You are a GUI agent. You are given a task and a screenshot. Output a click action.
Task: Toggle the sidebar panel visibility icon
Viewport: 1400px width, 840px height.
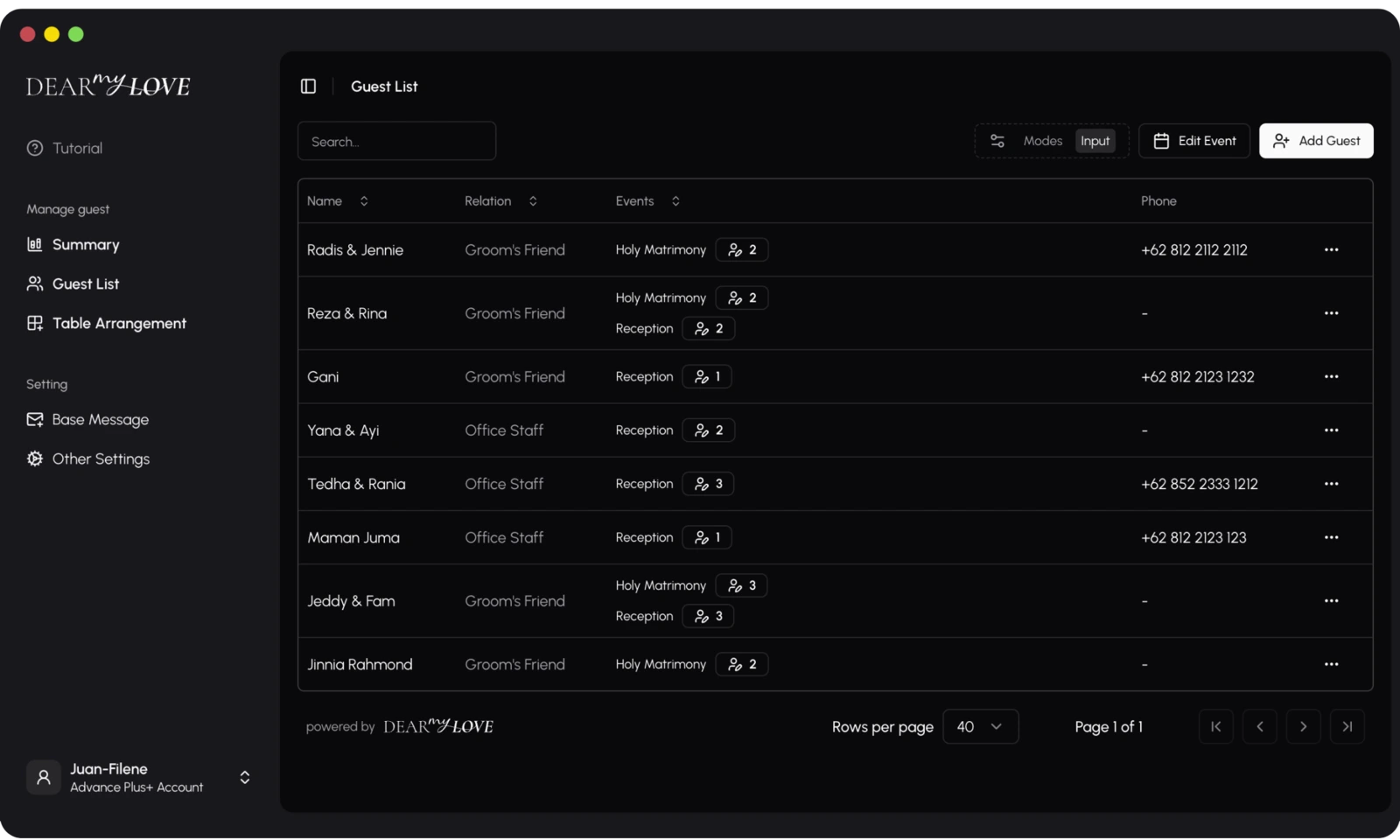pos(308,86)
